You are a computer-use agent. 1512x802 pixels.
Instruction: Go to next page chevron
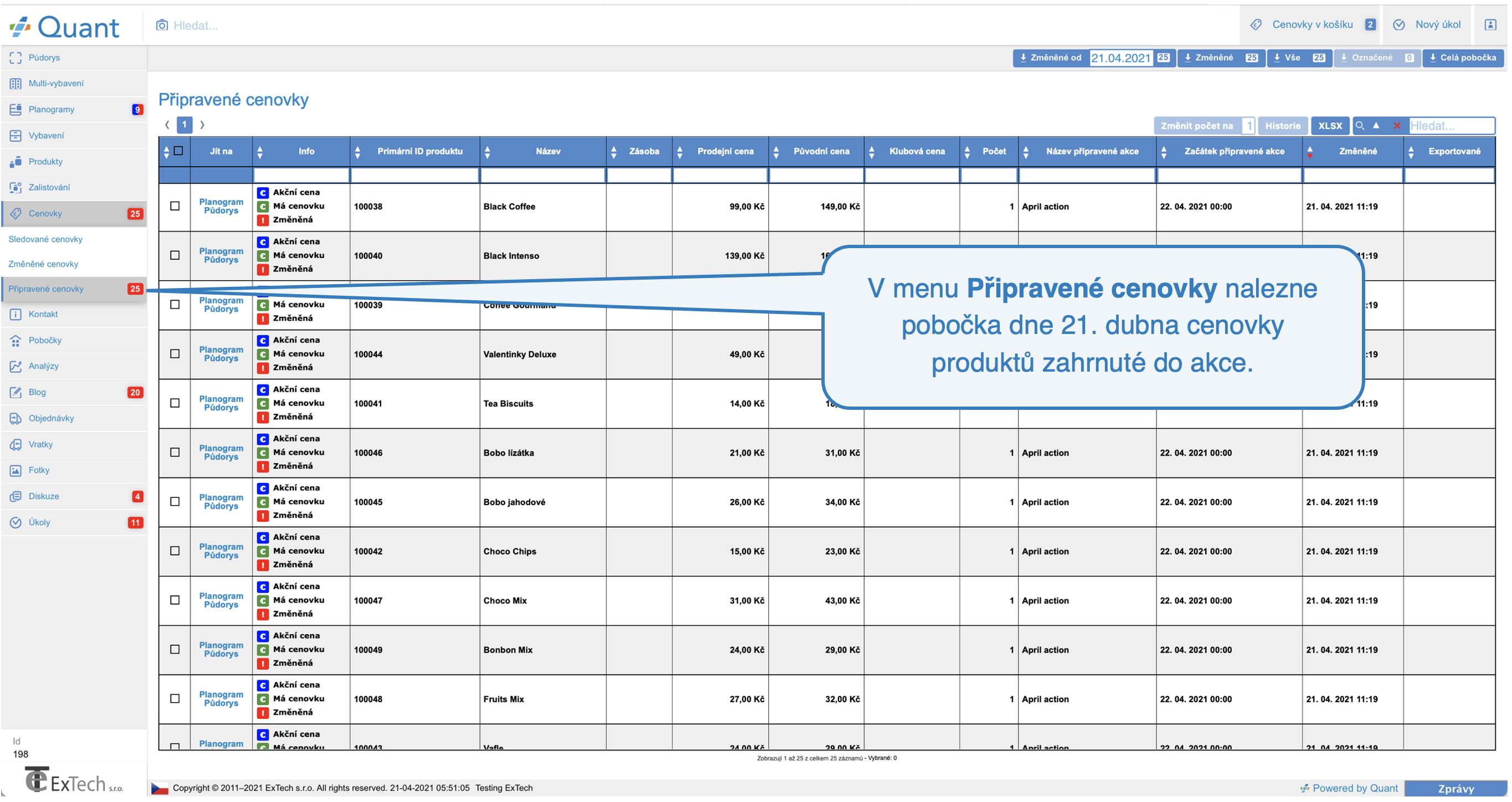point(202,125)
